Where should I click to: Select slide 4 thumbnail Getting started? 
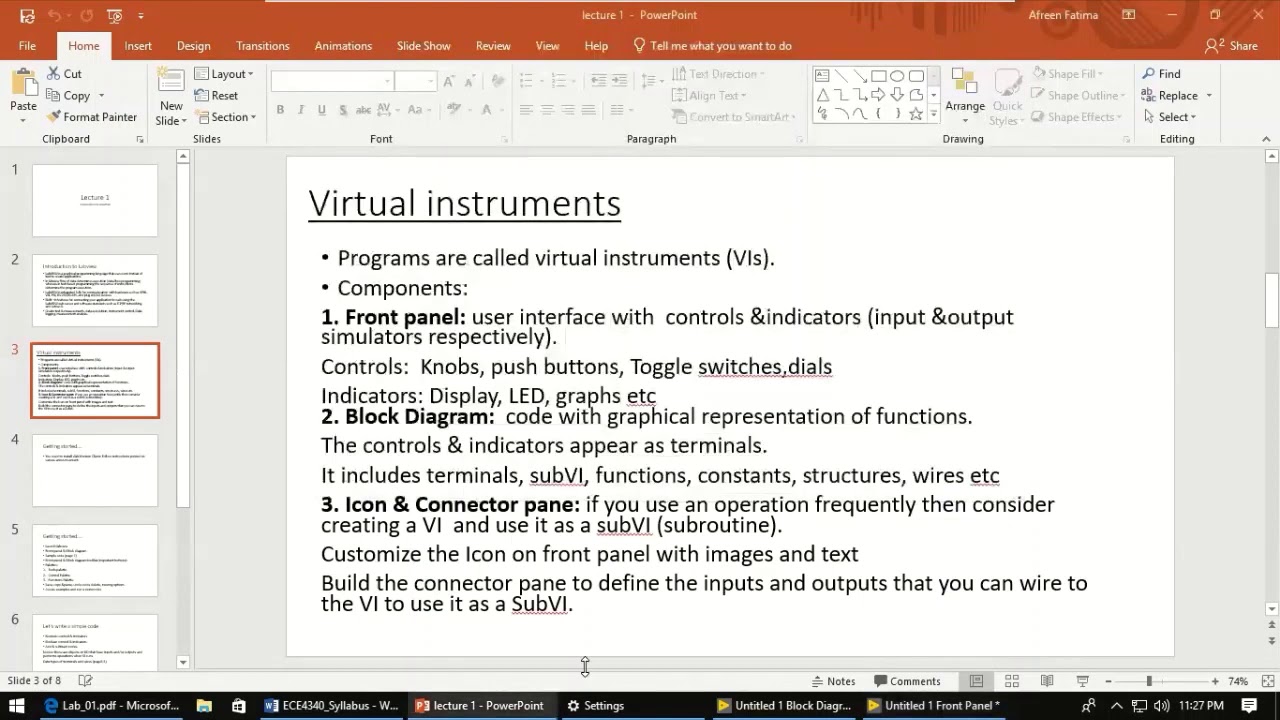click(95, 471)
